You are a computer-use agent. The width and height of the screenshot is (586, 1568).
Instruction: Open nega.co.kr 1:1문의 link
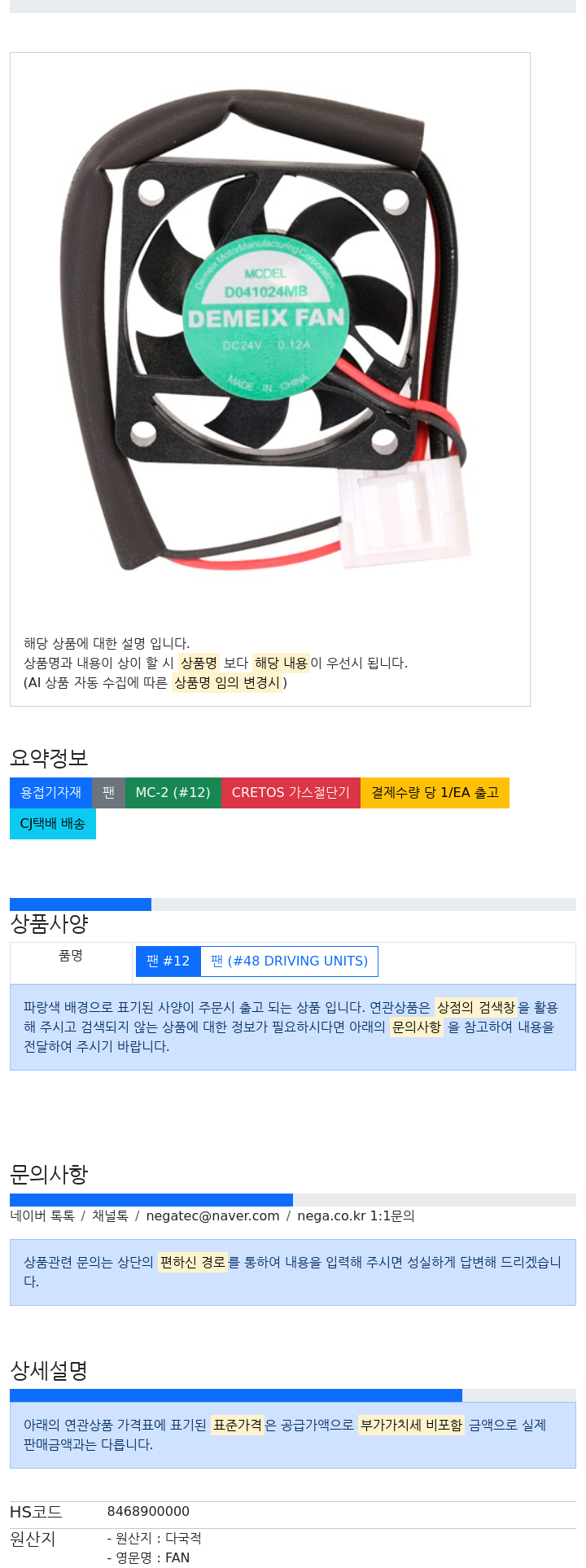pos(356,1216)
